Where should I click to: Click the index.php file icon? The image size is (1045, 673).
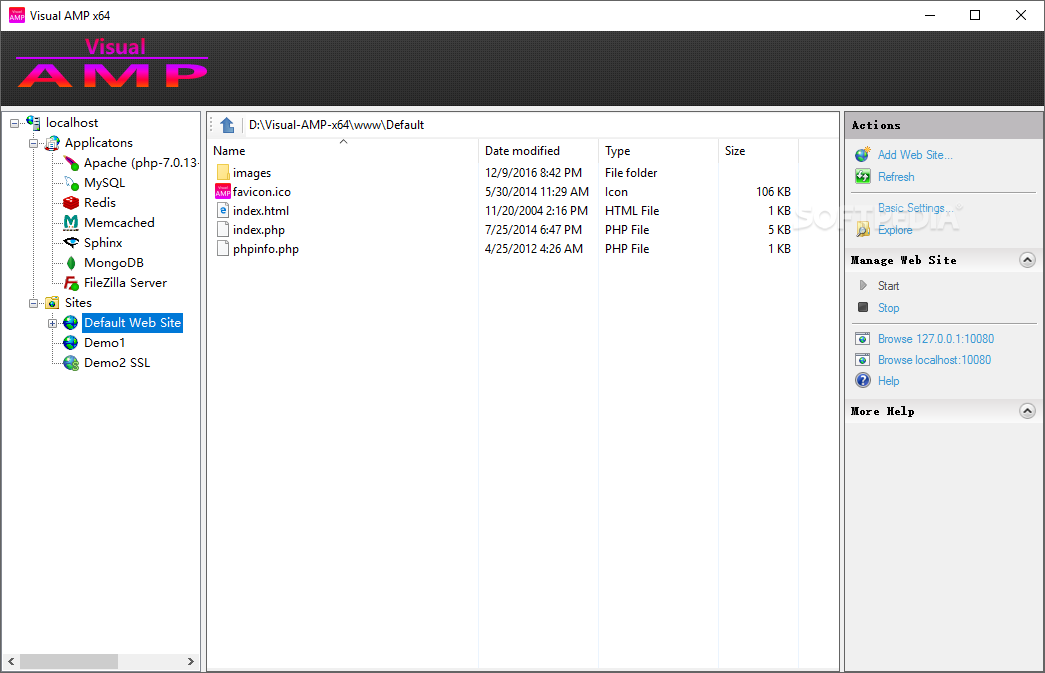click(223, 229)
